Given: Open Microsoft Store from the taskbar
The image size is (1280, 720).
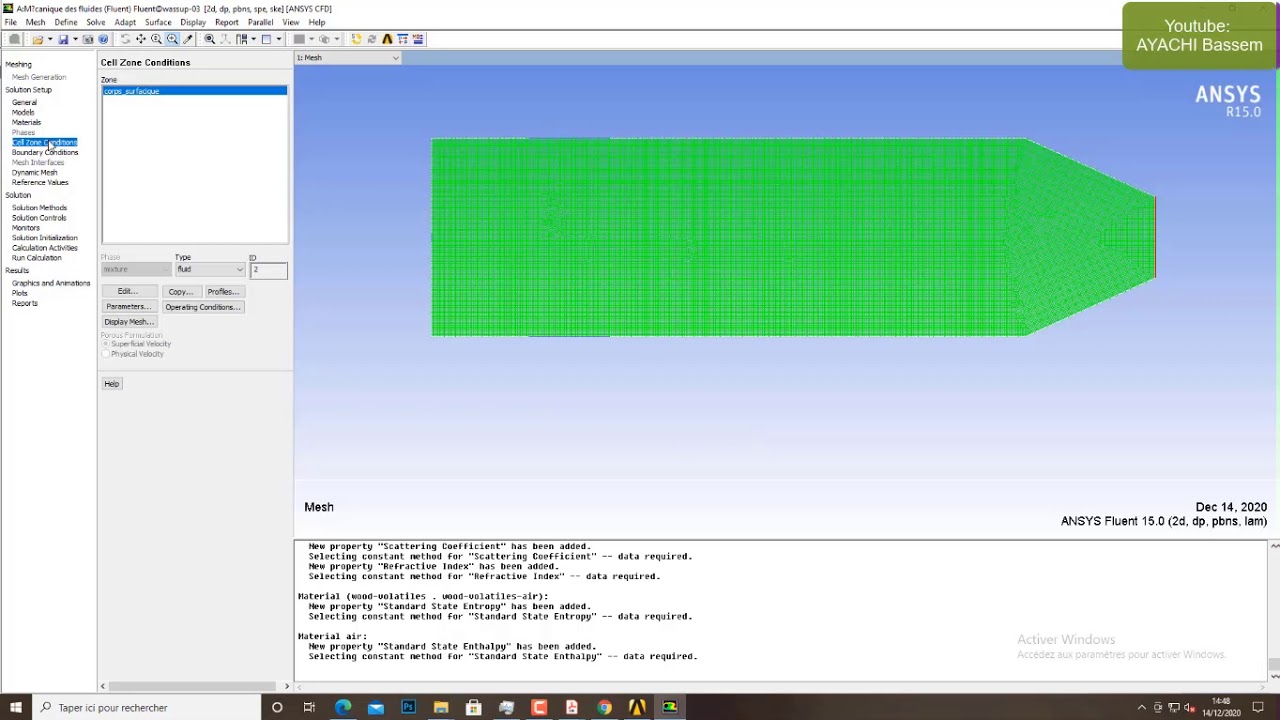Looking at the screenshot, I should (x=473, y=707).
